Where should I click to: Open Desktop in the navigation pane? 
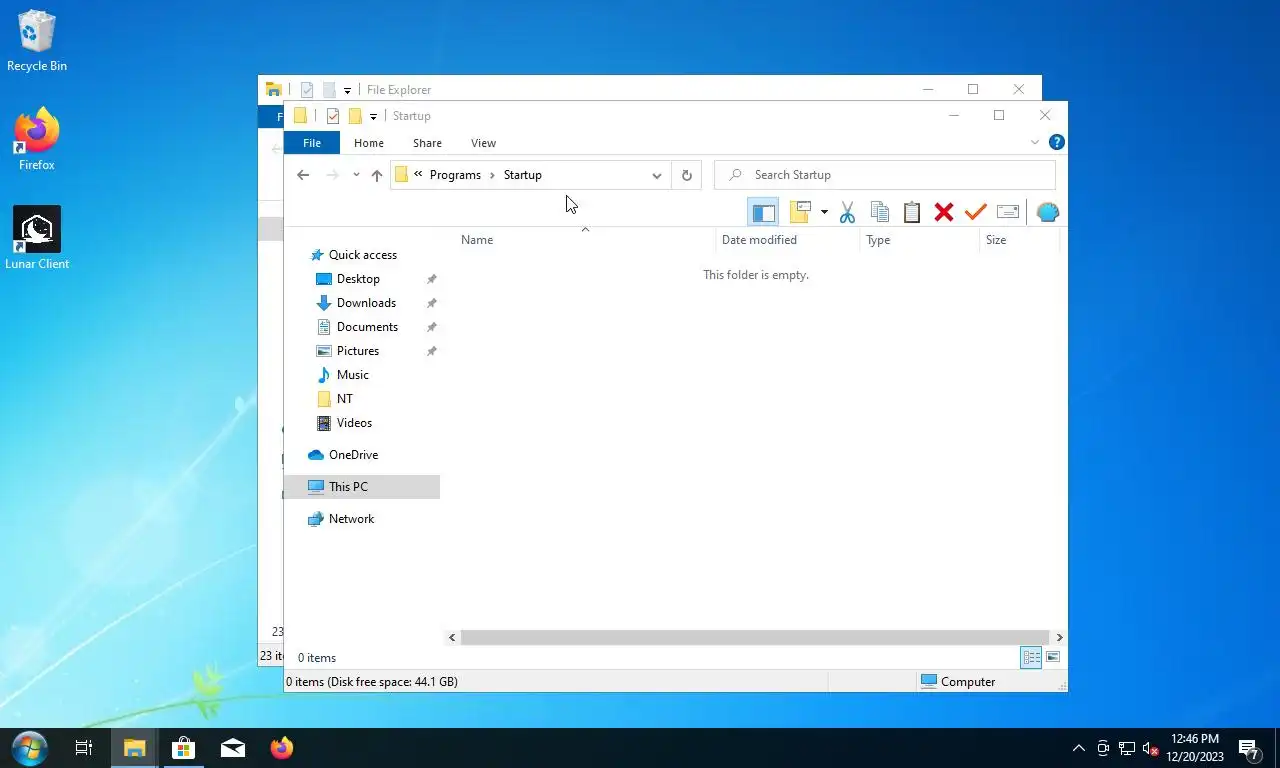pyautogui.click(x=358, y=279)
